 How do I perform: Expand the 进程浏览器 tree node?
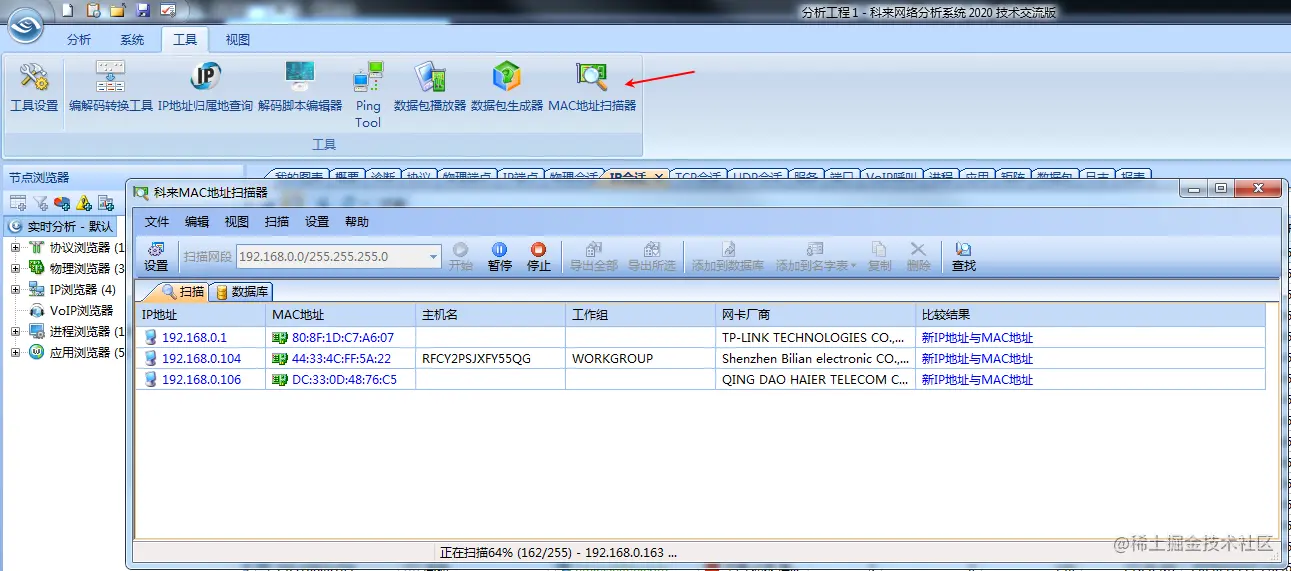(15, 331)
